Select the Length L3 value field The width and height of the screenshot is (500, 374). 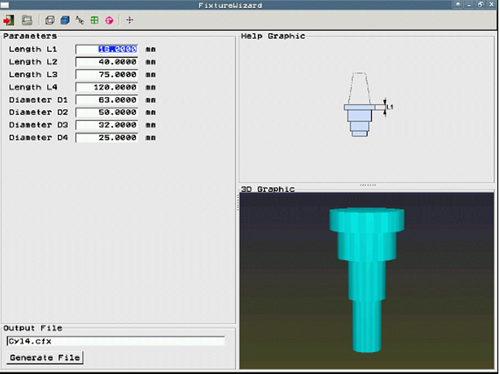coord(107,75)
